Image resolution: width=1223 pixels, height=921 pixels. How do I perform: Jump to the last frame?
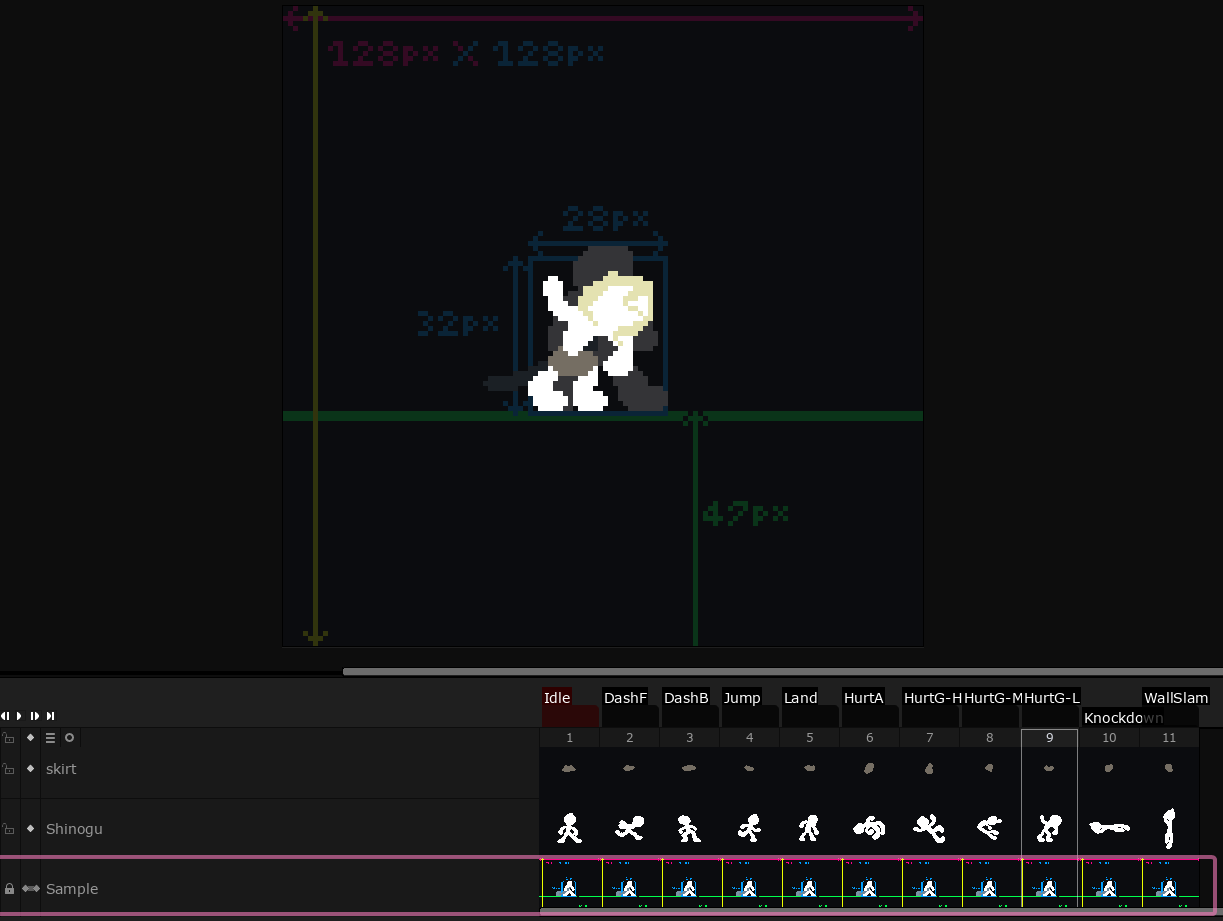(49, 716)
